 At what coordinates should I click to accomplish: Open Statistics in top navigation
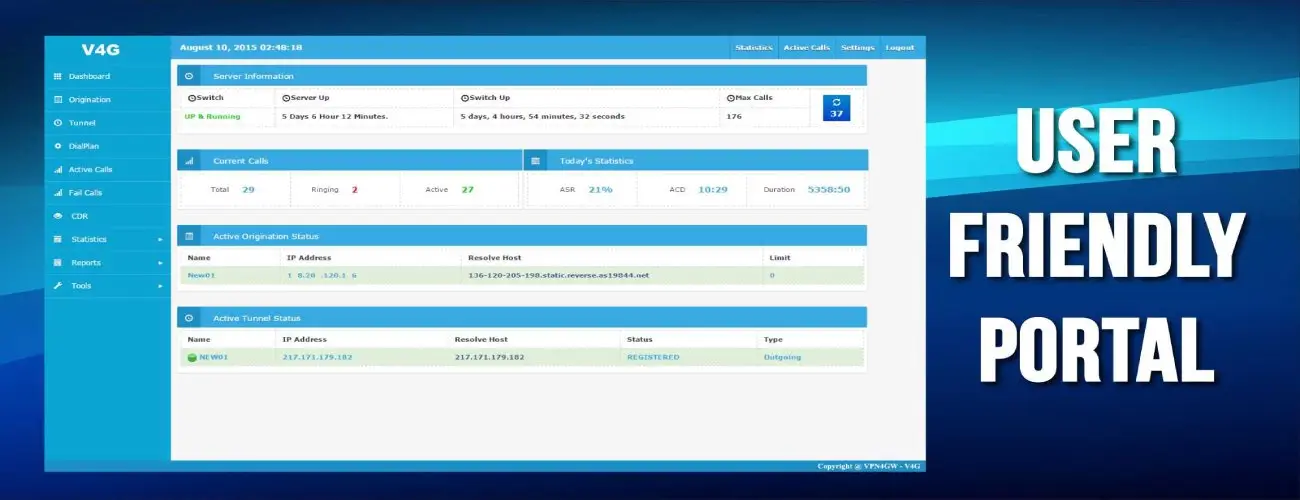(x=754, y=48)
